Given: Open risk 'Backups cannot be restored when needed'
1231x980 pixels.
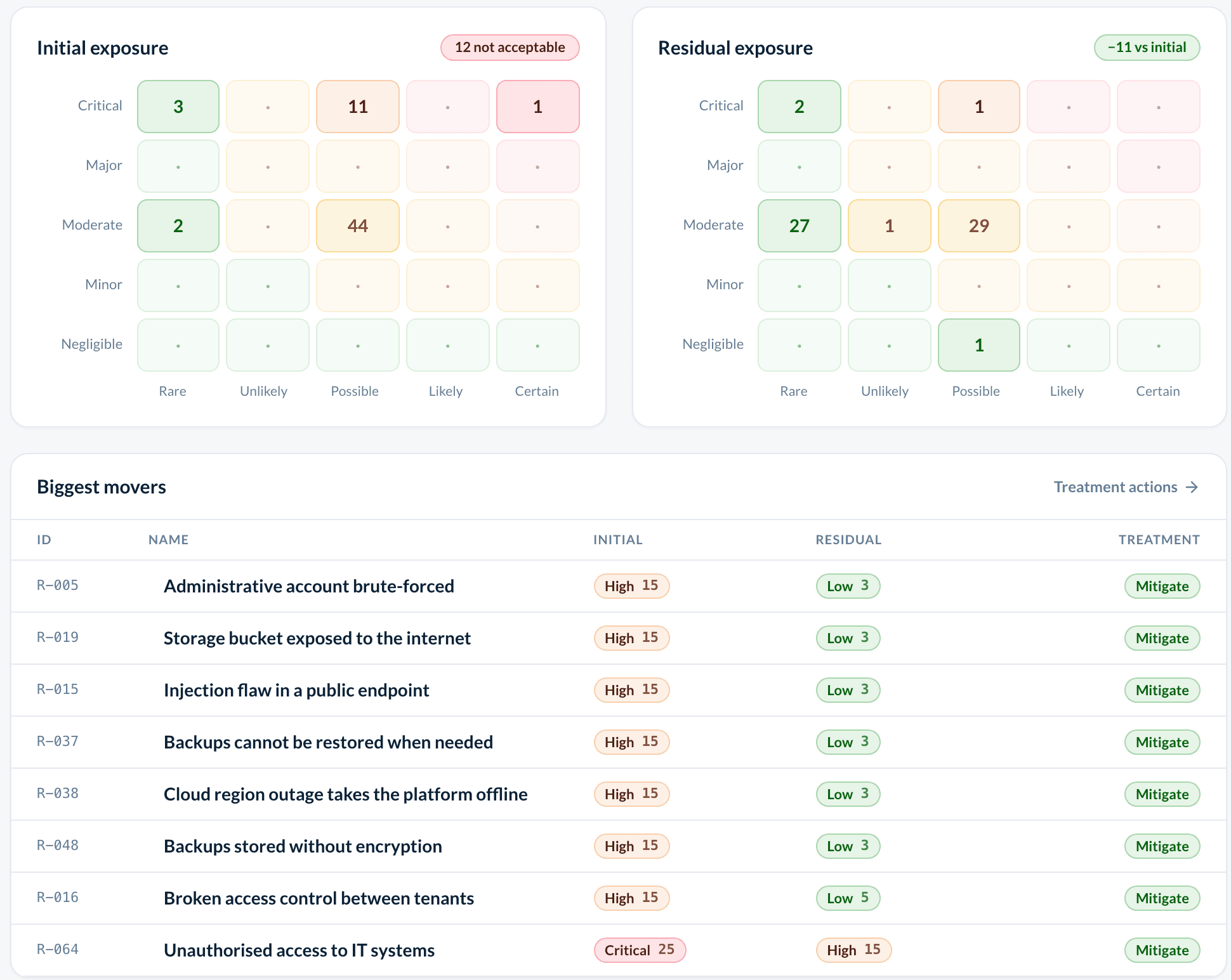Looking at the screenshot, I should coord(328,742).
